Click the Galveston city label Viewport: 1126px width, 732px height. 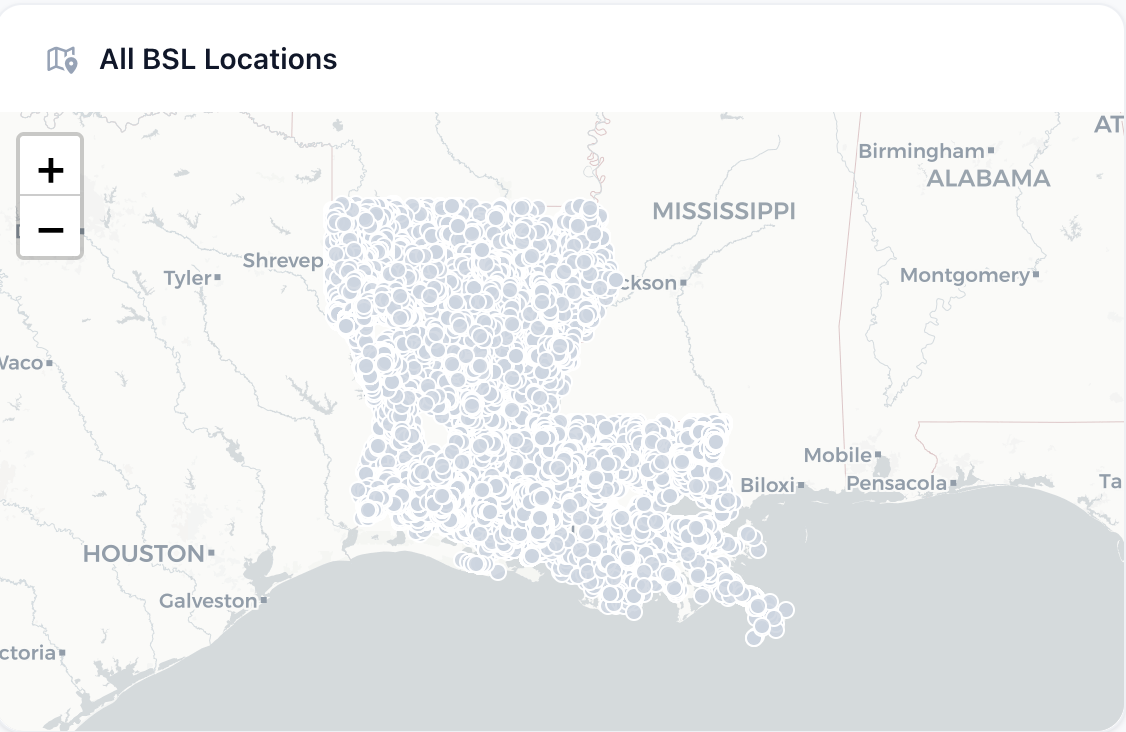click(x=208, y=601)
